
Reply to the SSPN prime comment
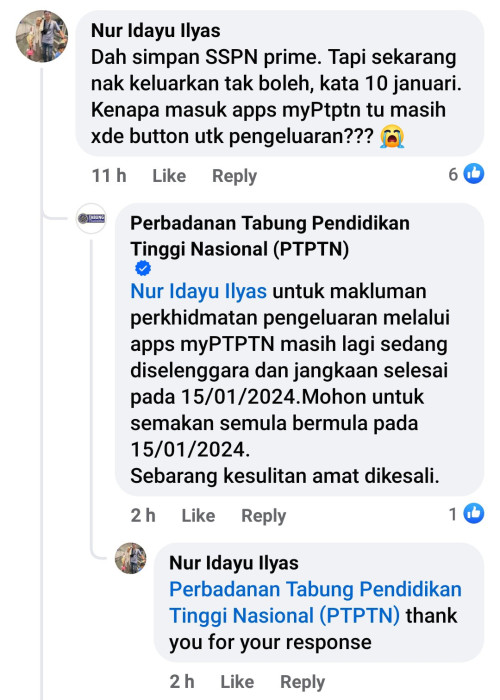click(x=234, y=176)
